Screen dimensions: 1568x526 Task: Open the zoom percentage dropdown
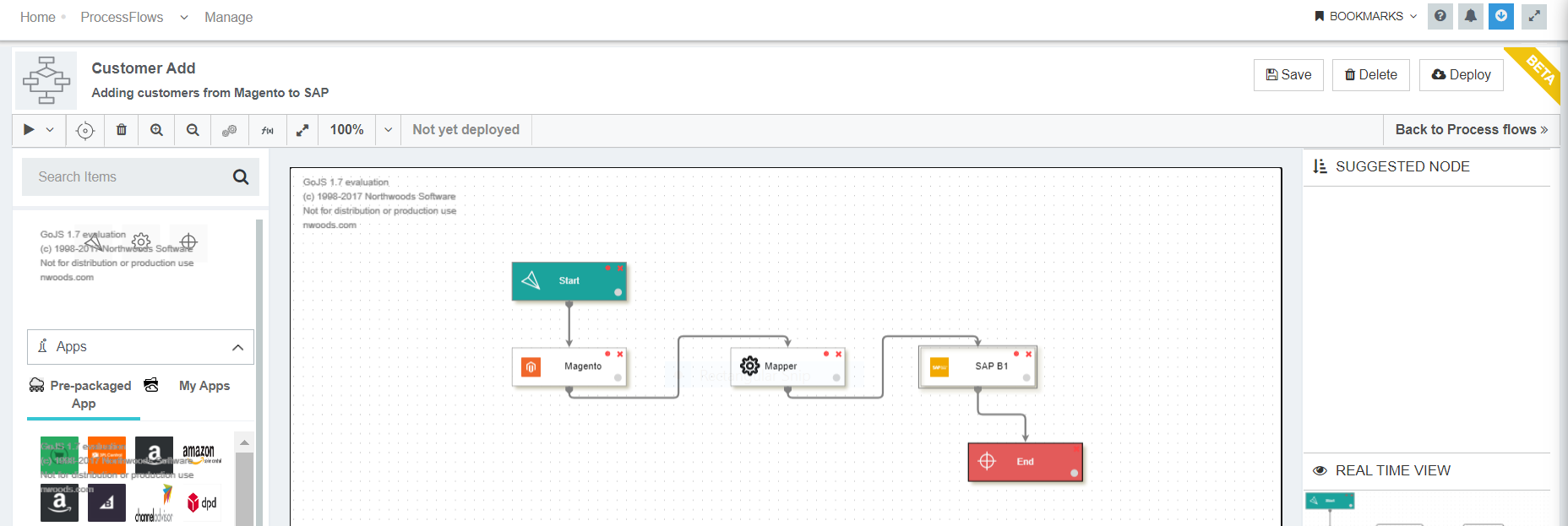point(388,130)
